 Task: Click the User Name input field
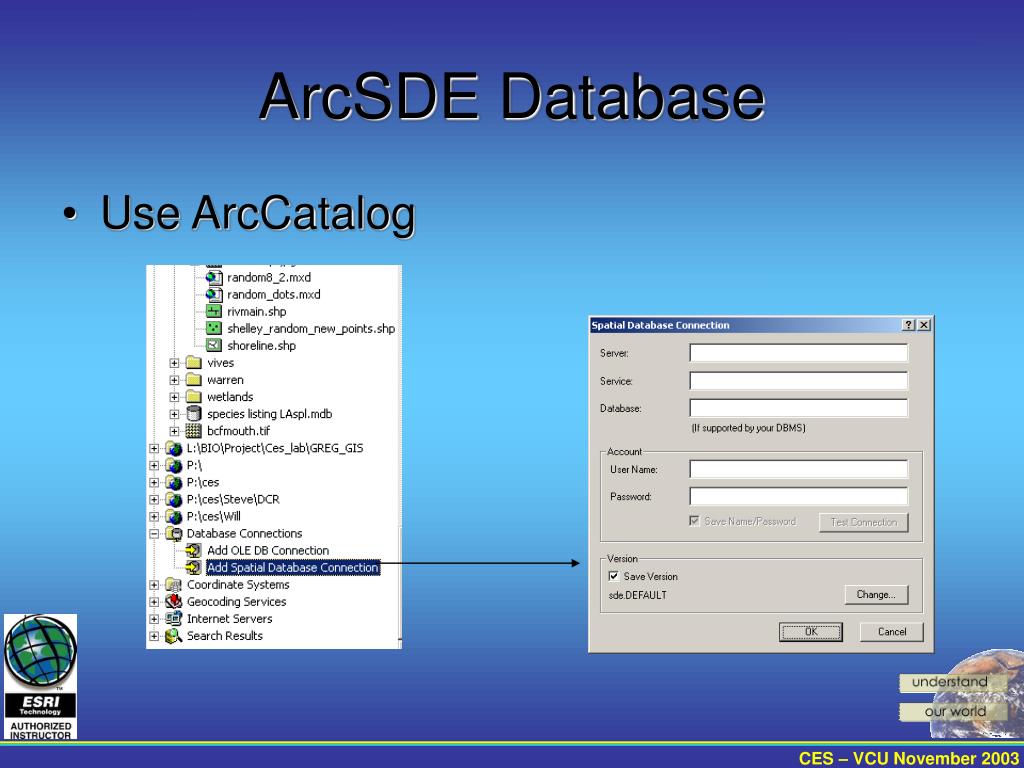tap(799, 469)
